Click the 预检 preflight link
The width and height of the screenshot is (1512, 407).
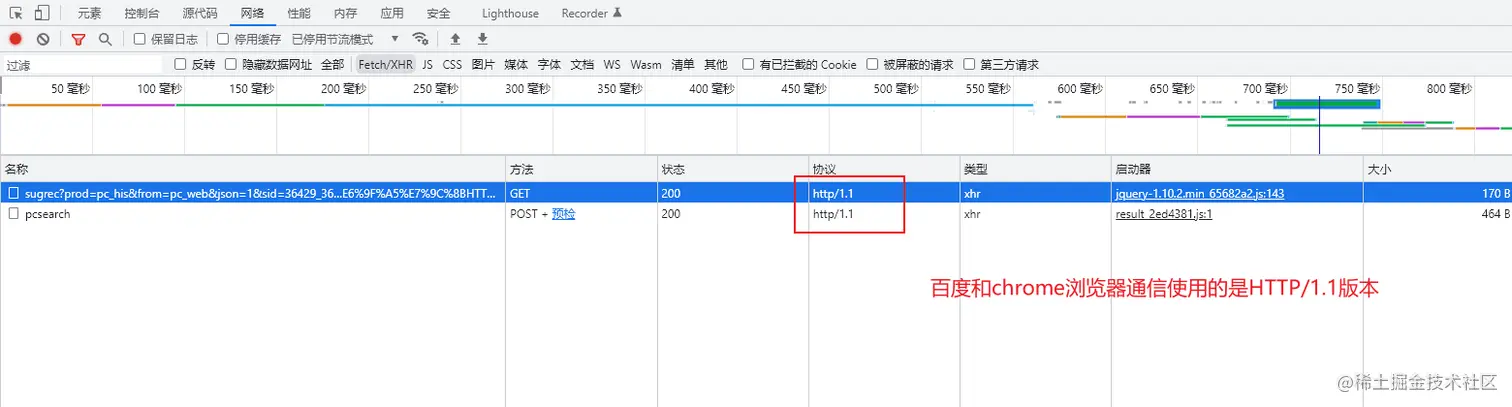[564, 214]
